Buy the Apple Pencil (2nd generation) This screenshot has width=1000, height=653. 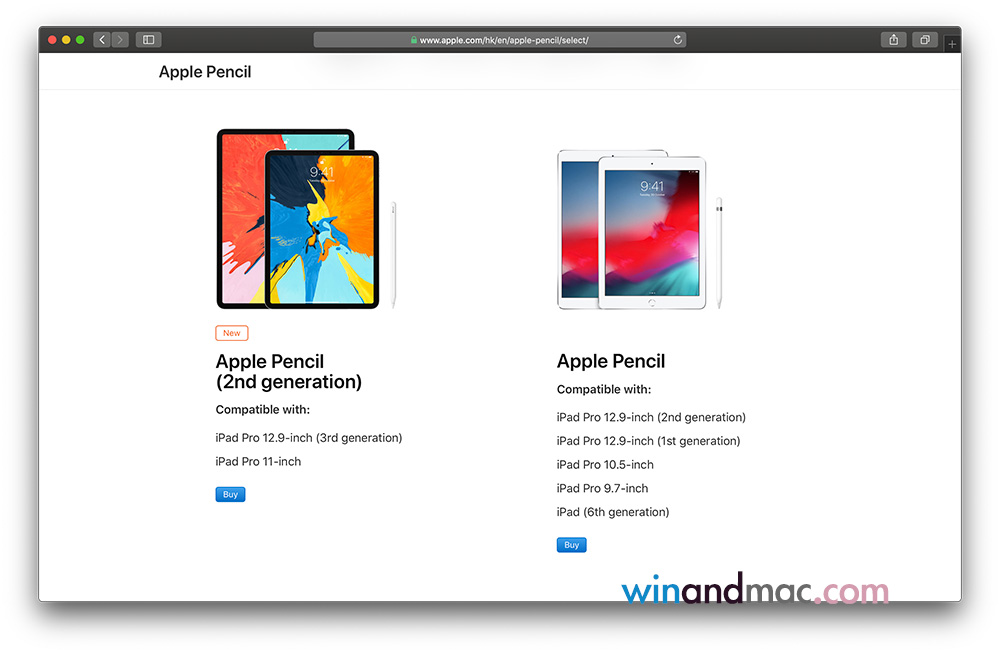230,494
